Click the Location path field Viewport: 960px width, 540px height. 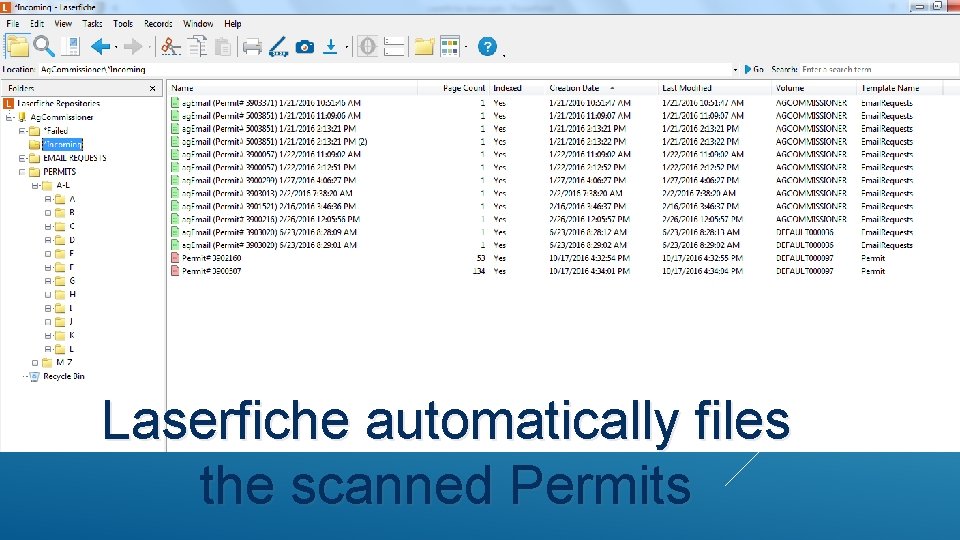point(384,70)
